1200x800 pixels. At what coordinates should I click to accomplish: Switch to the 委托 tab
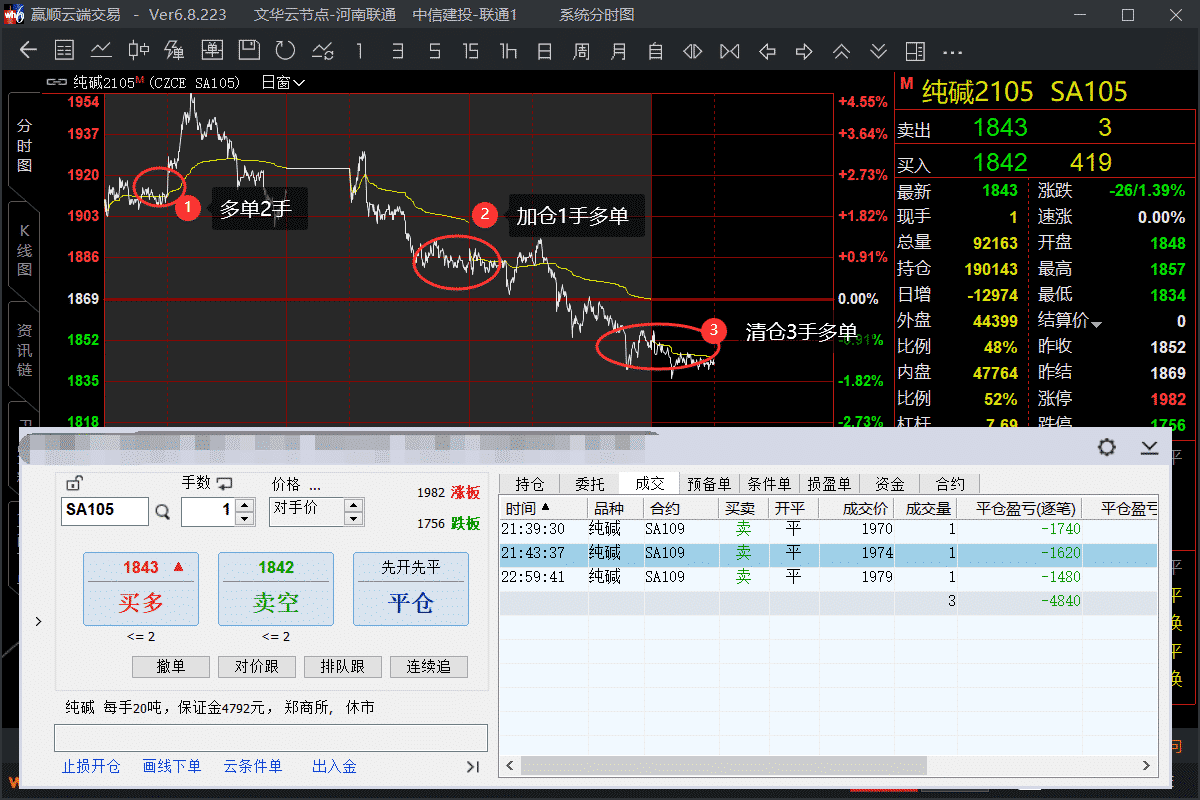(x=590, y=484)
